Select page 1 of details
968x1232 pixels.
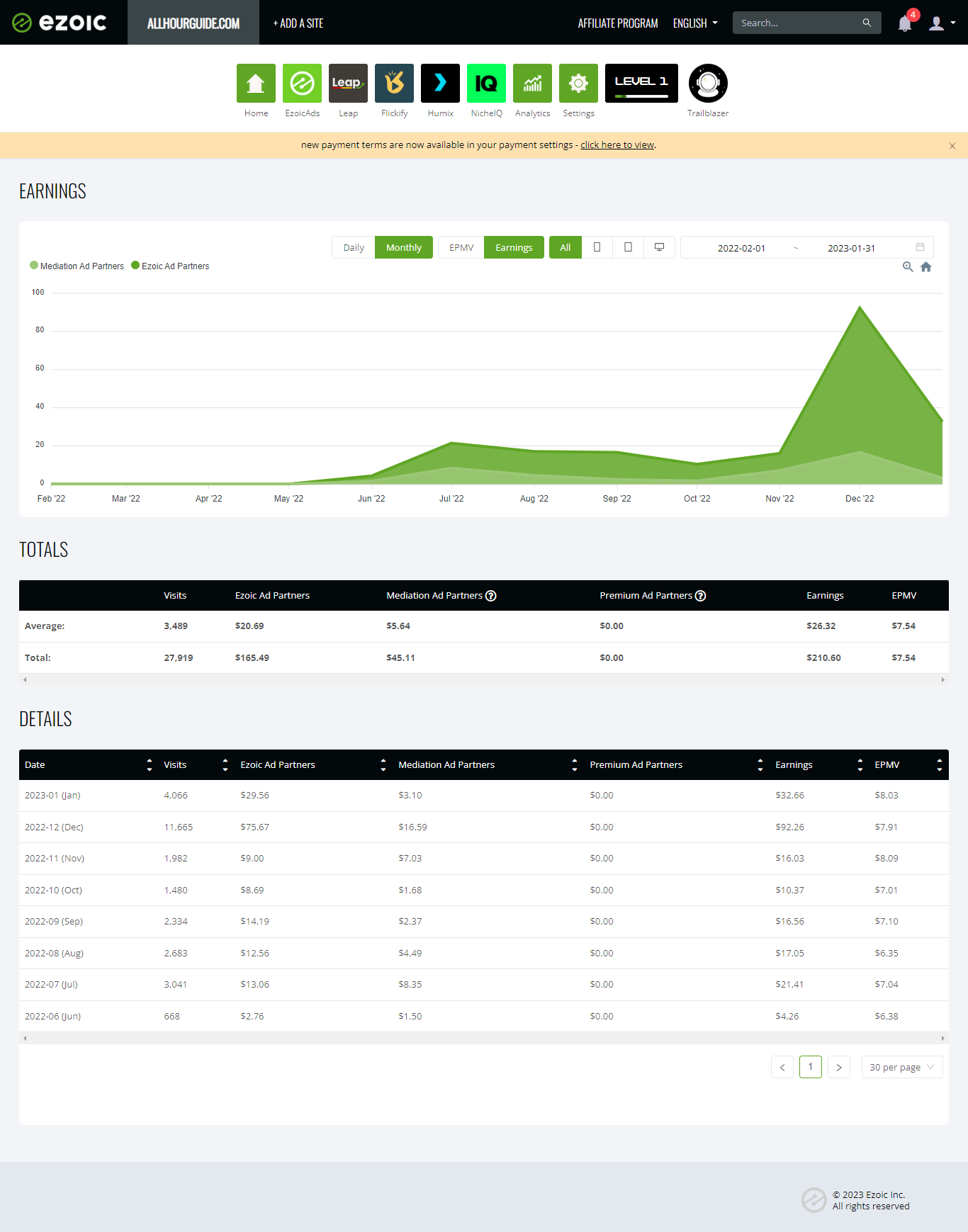(x=811, y=1067)
